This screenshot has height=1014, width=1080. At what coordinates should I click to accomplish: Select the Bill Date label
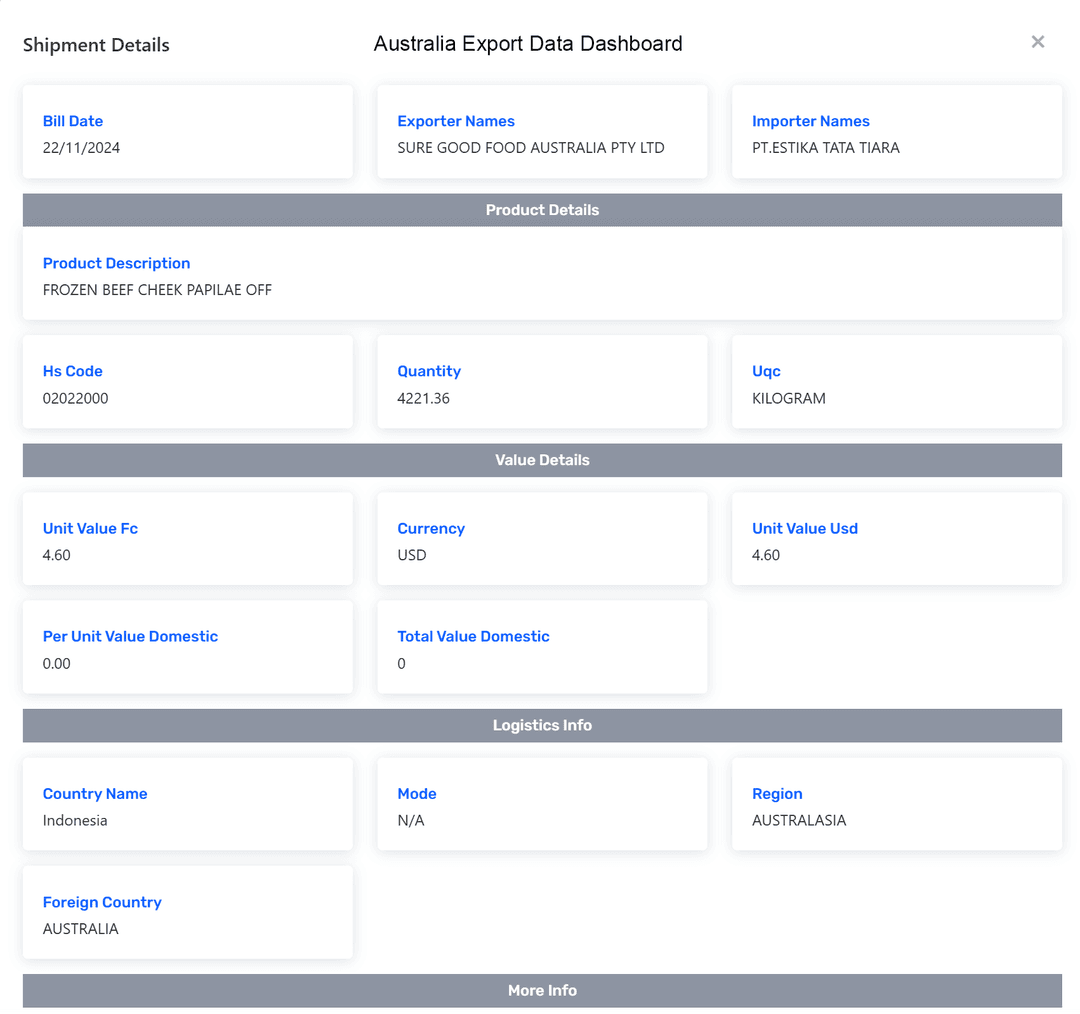pos(72,121)
